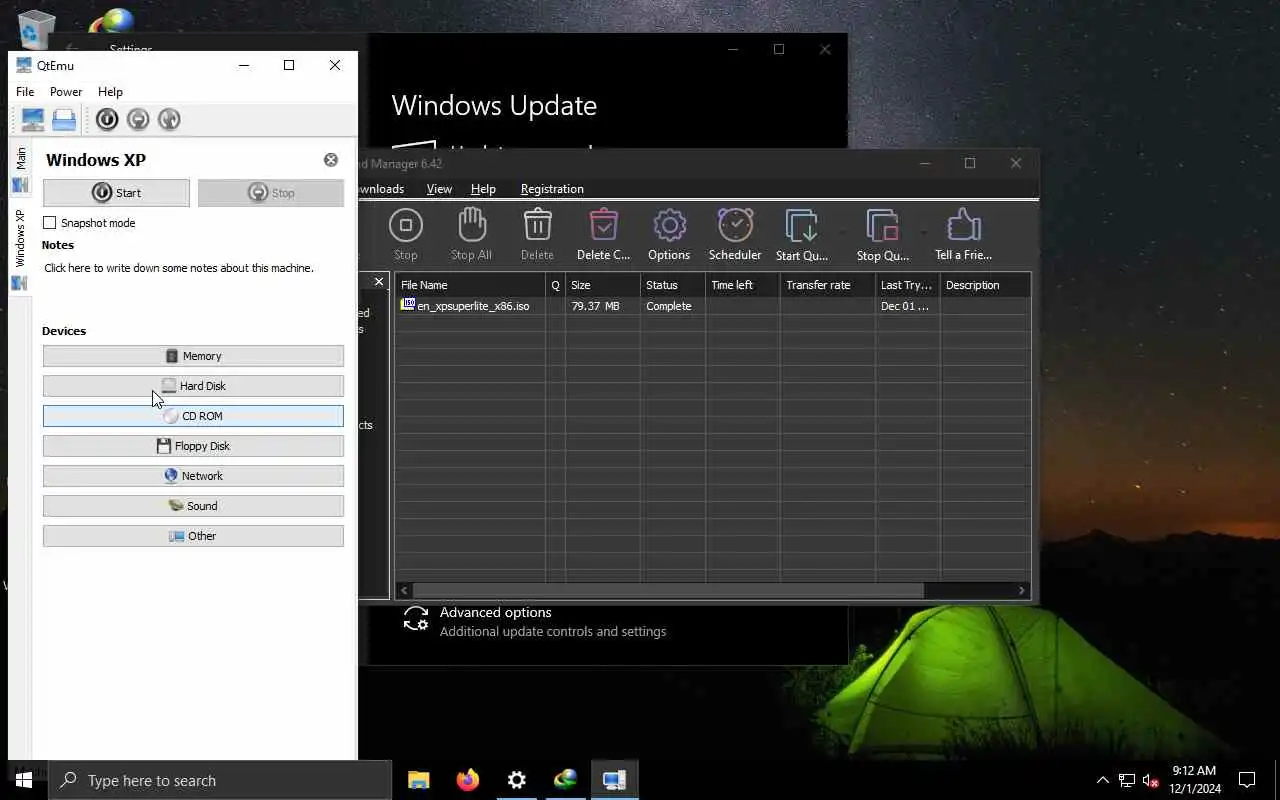This screenshot has width=1280, height=800.
Task: Sort downloads by Size column header
Action: click(x=603, y=285)
